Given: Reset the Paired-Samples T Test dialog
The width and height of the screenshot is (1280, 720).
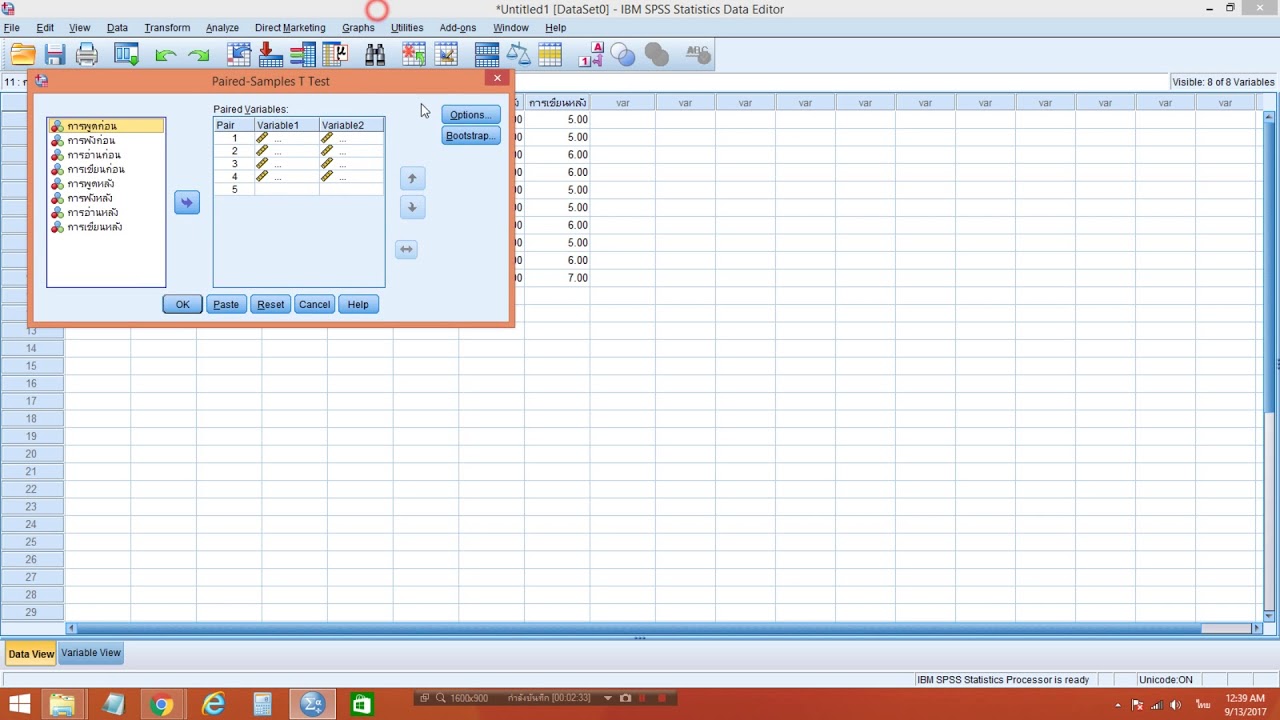Looking at the screenshot, I should click(x=270, y=304).
